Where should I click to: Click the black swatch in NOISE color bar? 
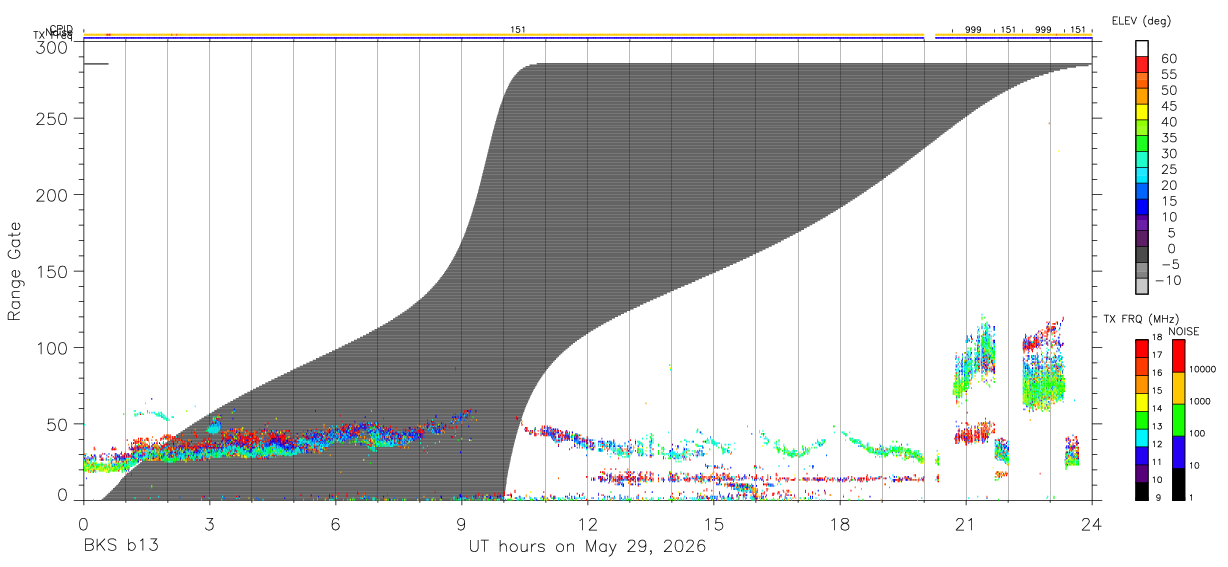tap(1178, 484)
